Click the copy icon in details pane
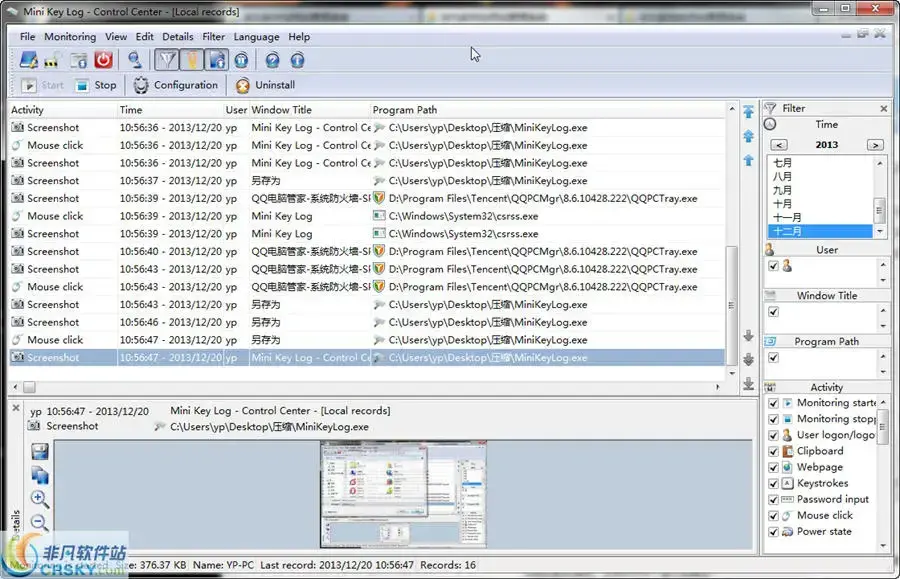This screenshot has height=579, width=900. point(40,475)
